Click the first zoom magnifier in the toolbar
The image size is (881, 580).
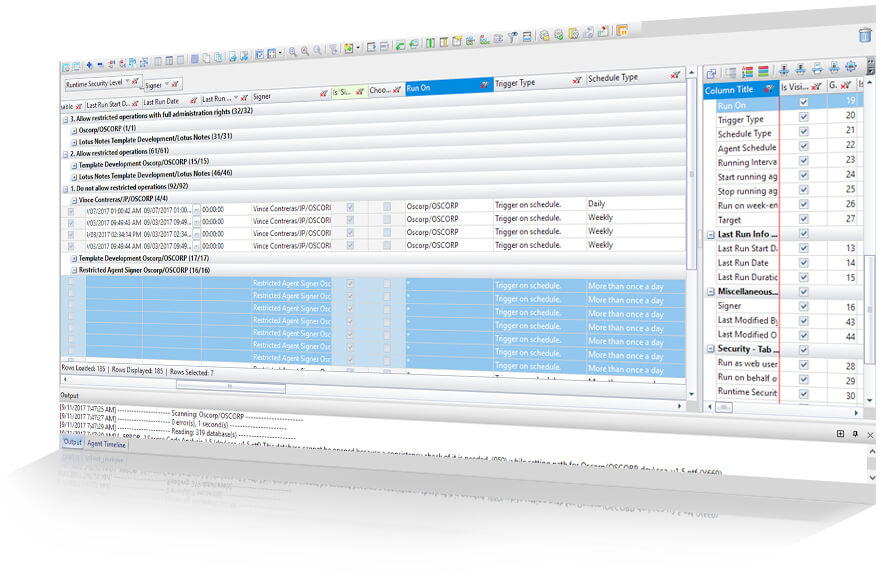[x=293, y=52]
